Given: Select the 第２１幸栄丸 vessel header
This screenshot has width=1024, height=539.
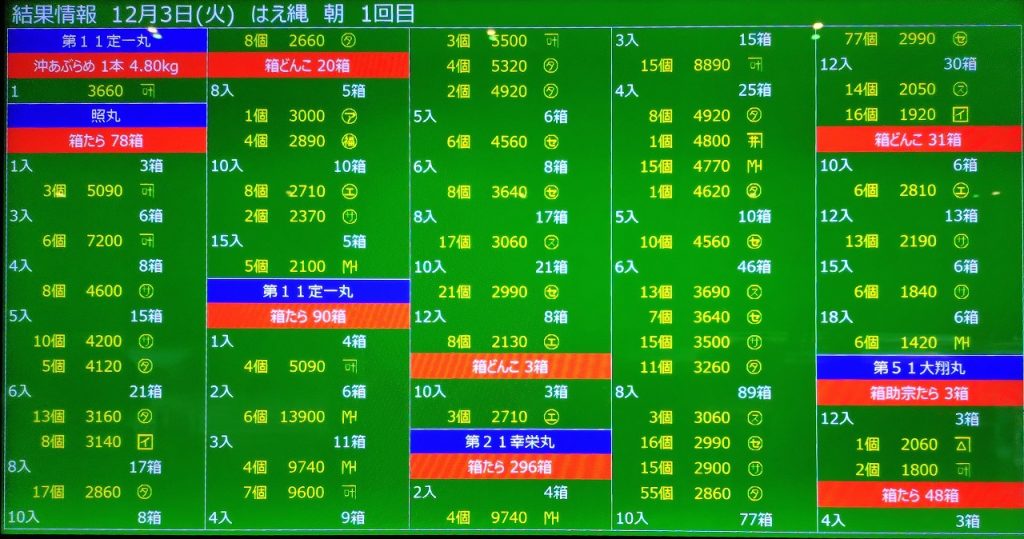Looking at the screenshot, I should (510, 441).
